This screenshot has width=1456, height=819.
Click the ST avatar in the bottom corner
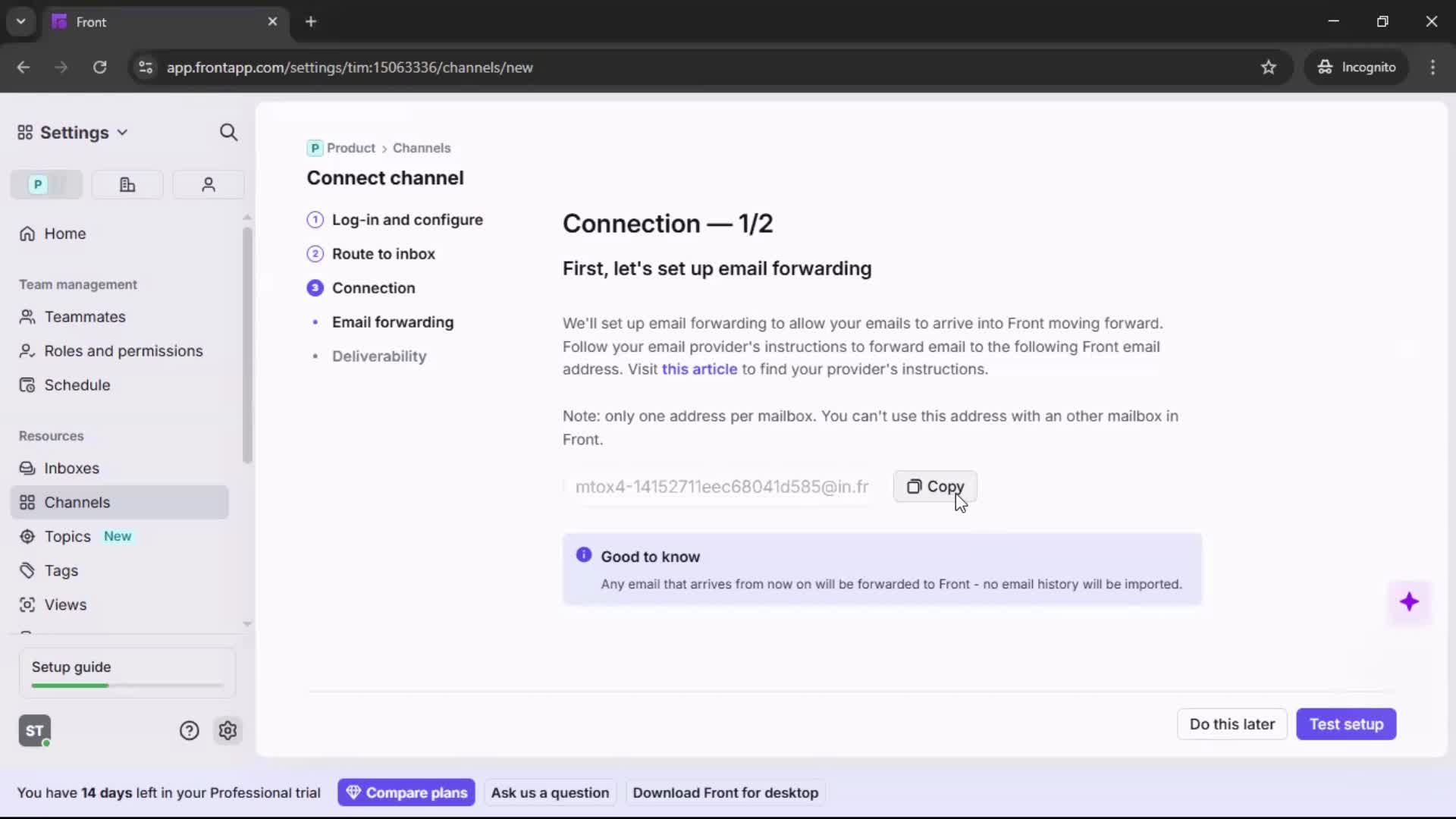[x=34, y=730]
